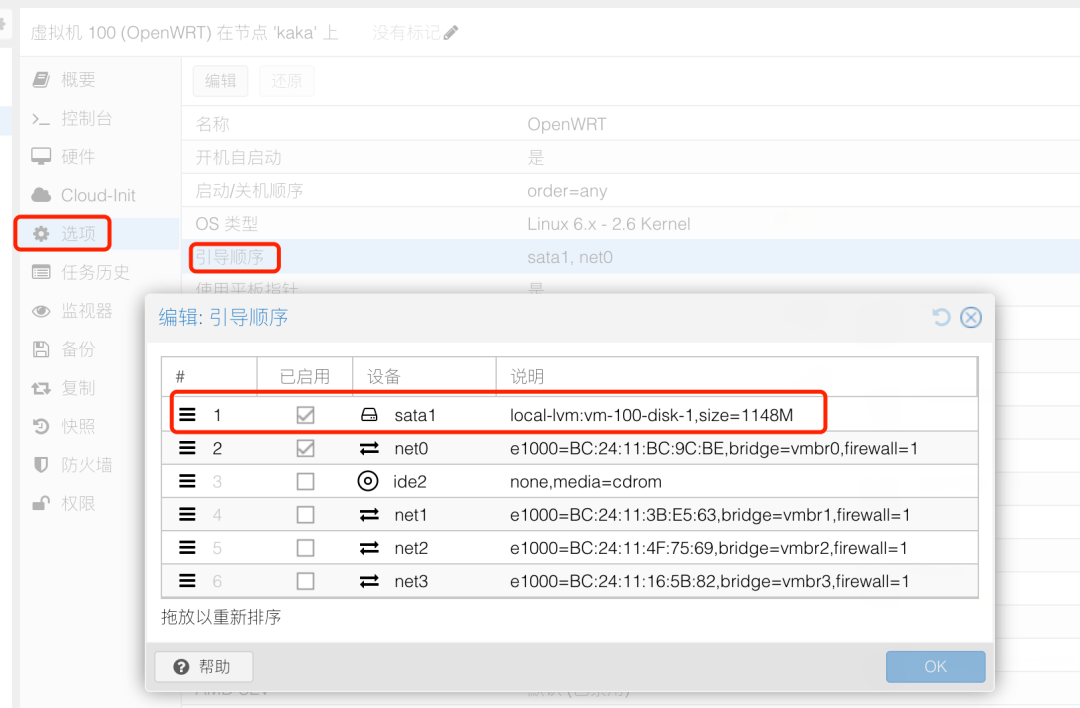The height and width of the screenshot is (708, 1080).
Task: Click the reset arrow icon in dialog header
Action: pyautogui.click(x=941, y=317)
